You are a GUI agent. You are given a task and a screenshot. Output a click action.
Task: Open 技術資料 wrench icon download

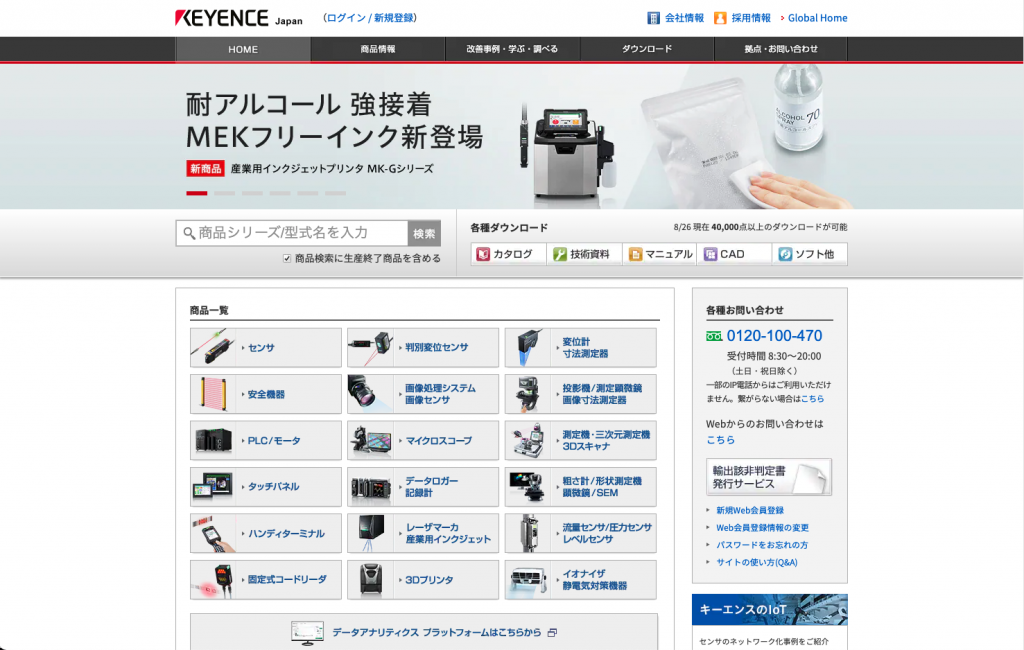[x=560, y=254]
